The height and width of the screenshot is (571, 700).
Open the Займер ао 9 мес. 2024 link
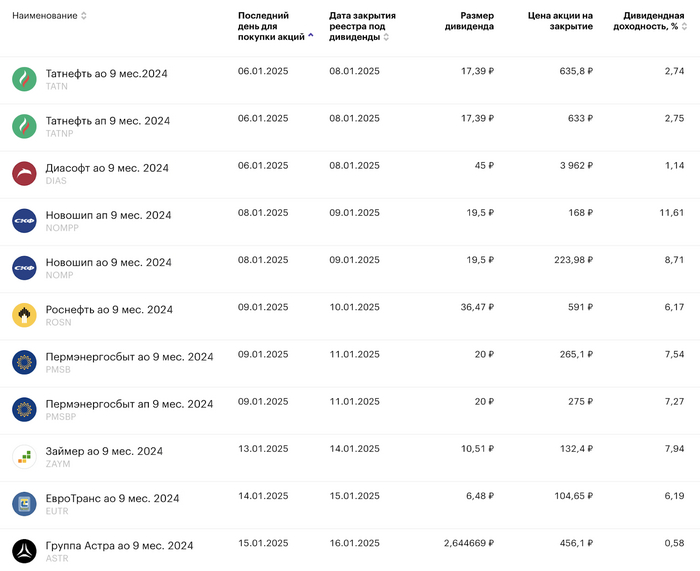click(x=104, y=452)
